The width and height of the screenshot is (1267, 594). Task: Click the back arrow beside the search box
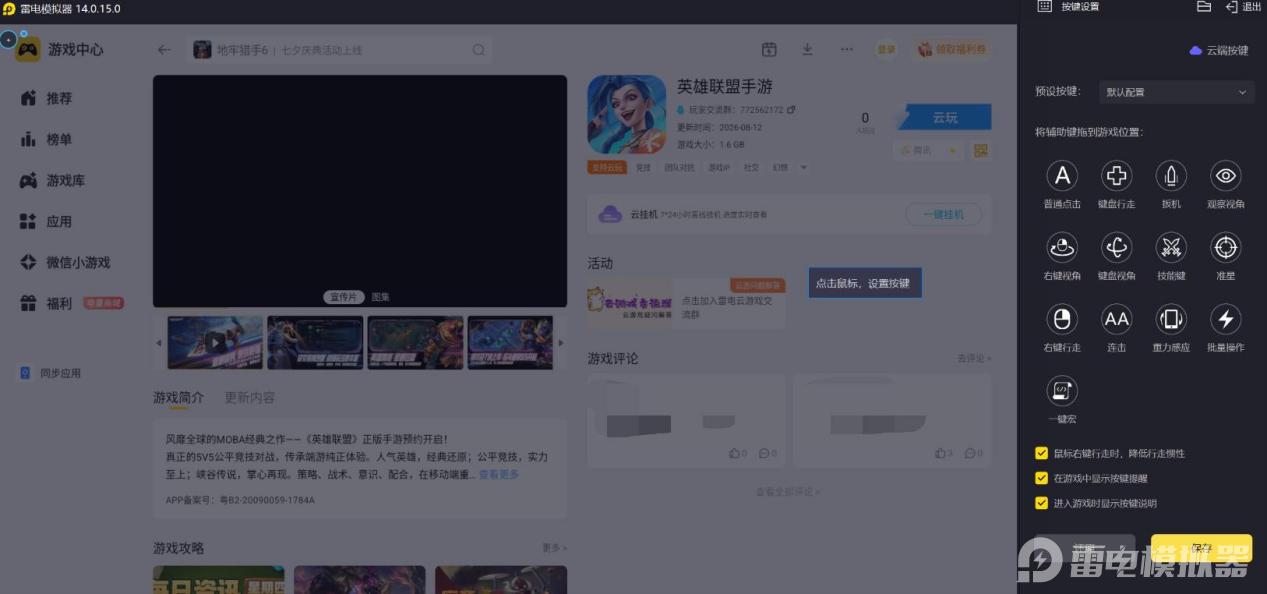click(164, 50)
